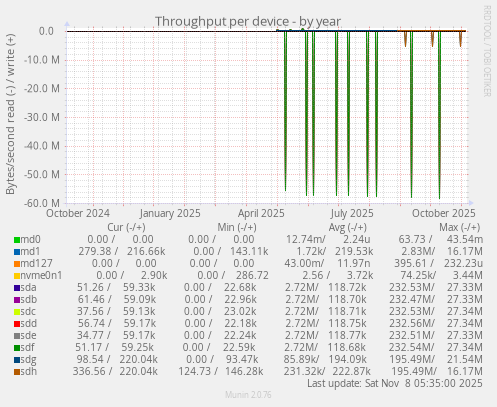Click the sdf dark green legend swatch
Viewport: 497px width, 407px height.
17,348
